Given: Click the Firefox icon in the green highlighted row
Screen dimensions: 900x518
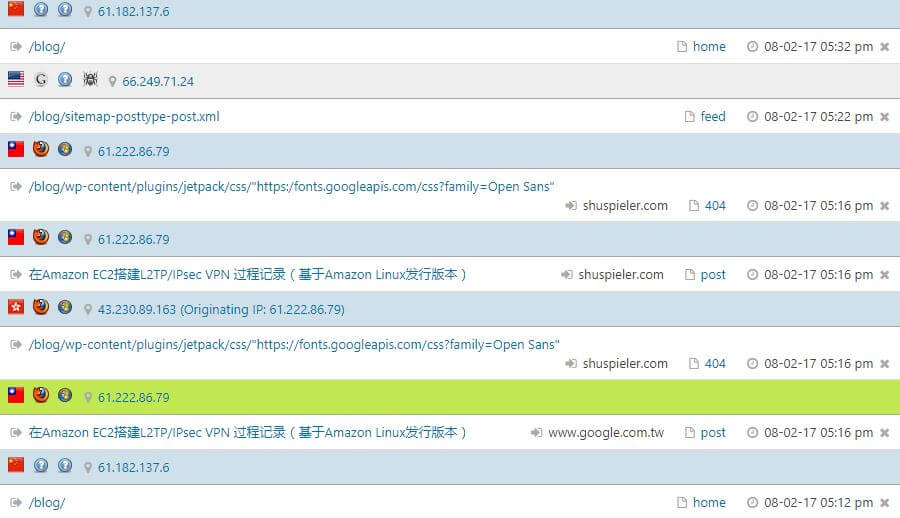Looking at the screenshot, I should click(x=41, y=396).
